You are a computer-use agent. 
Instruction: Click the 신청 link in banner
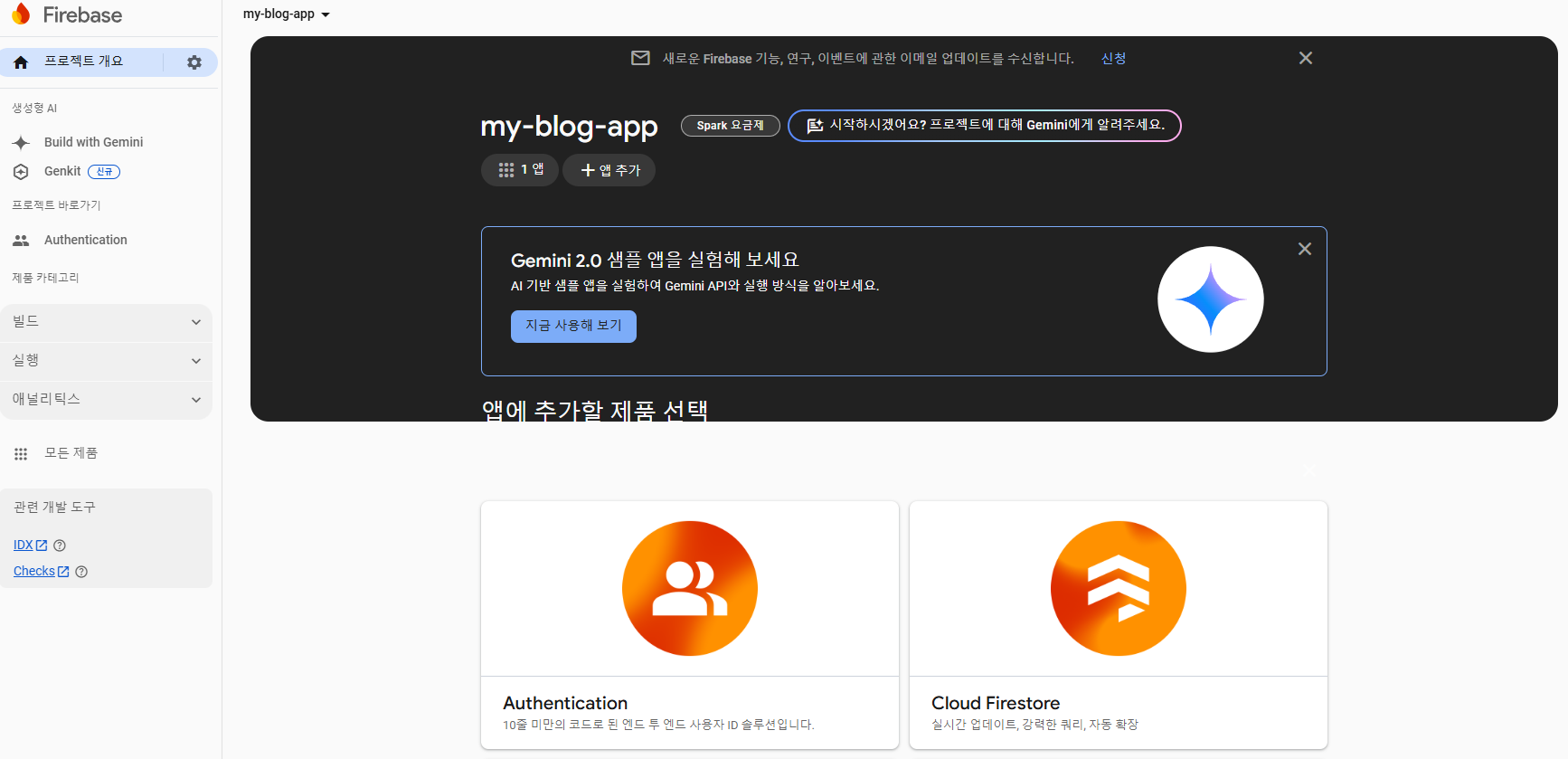(x=1113, y=59)
